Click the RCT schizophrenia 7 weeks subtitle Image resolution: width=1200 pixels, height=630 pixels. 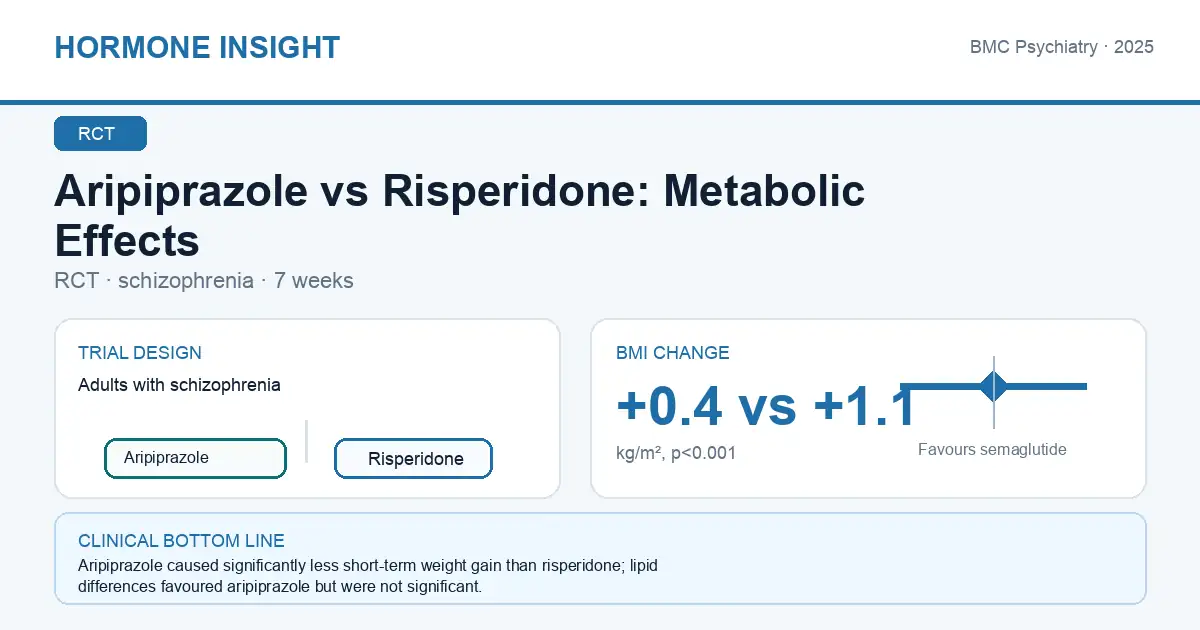coord(204,281)
